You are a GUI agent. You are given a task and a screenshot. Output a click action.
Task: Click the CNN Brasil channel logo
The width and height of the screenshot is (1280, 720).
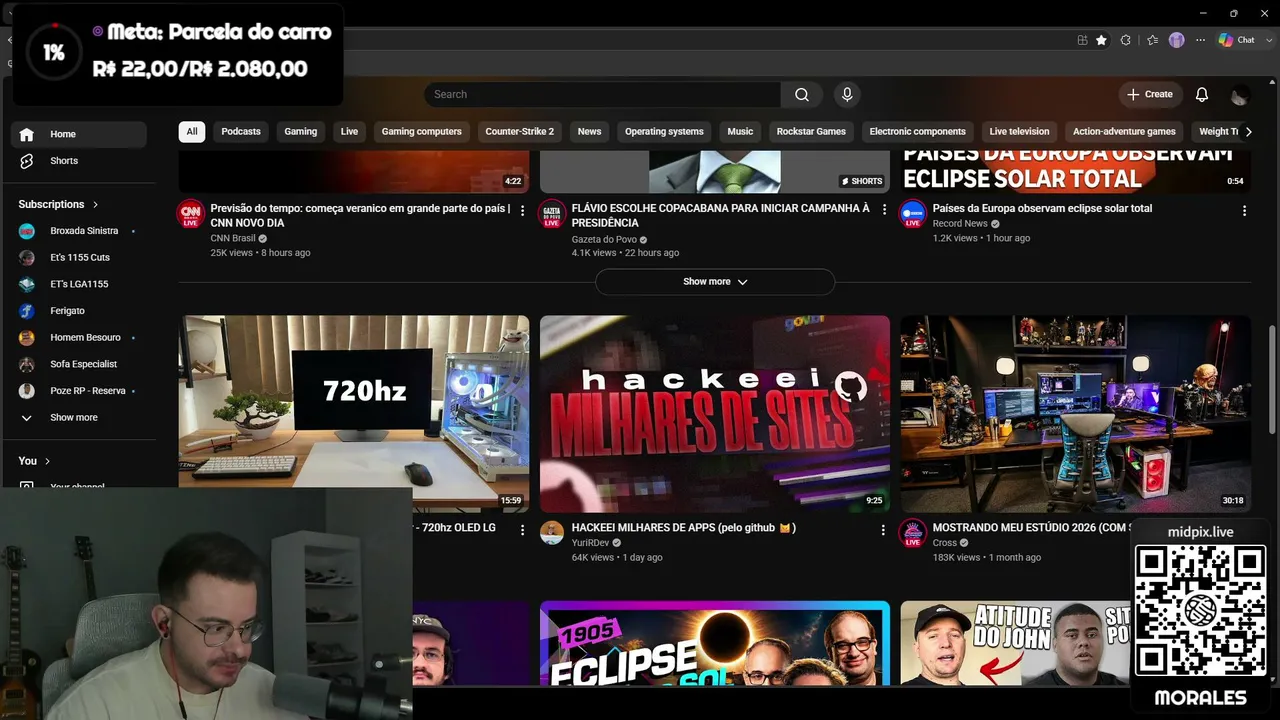pyautogui.click(x=191, y=214)
